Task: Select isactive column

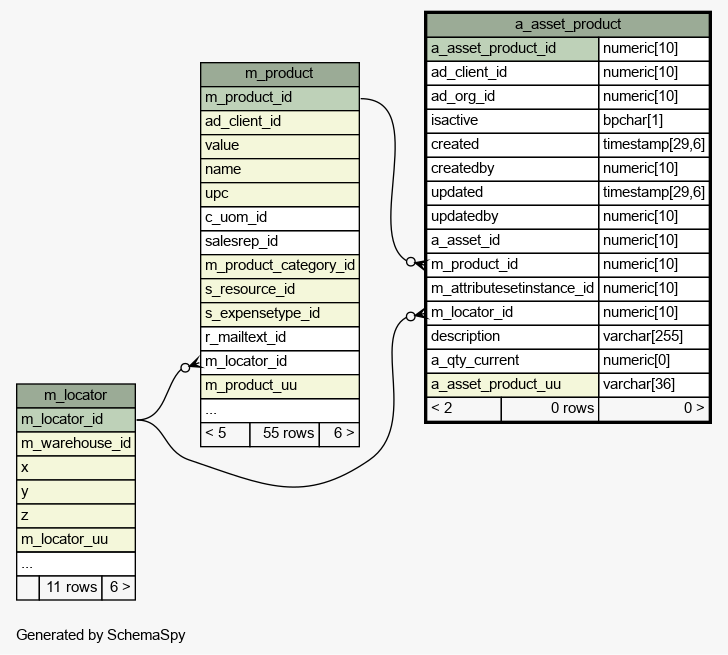Action: click(x=512, y=121)
